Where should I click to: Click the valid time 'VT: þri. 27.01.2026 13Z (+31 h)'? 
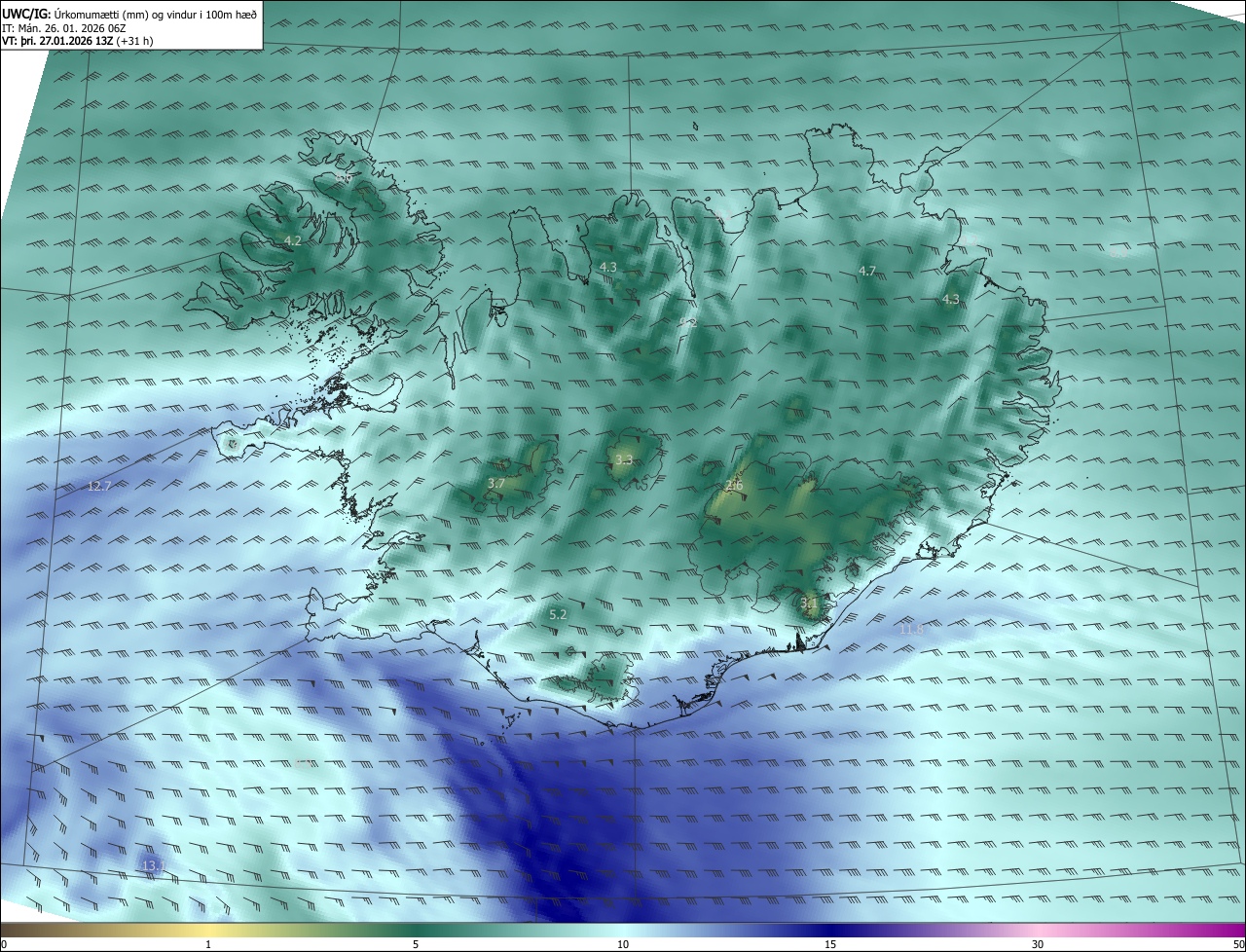pyautogui.click(x=78, y=41)
